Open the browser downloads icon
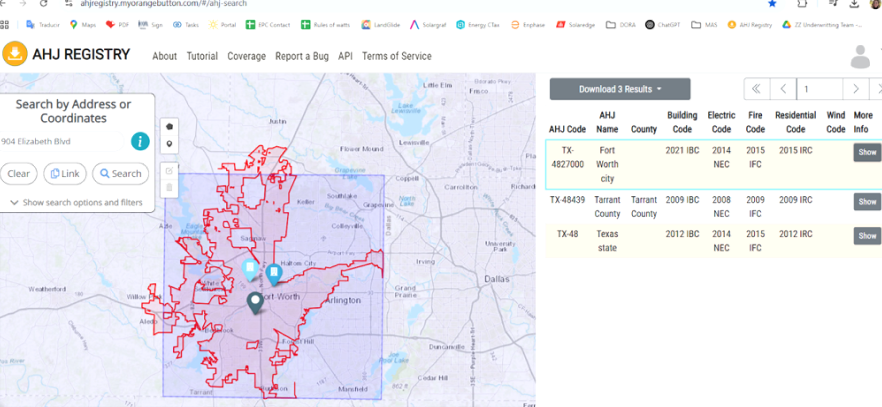This screenshot has width=882, height=407. coord(854,3)
